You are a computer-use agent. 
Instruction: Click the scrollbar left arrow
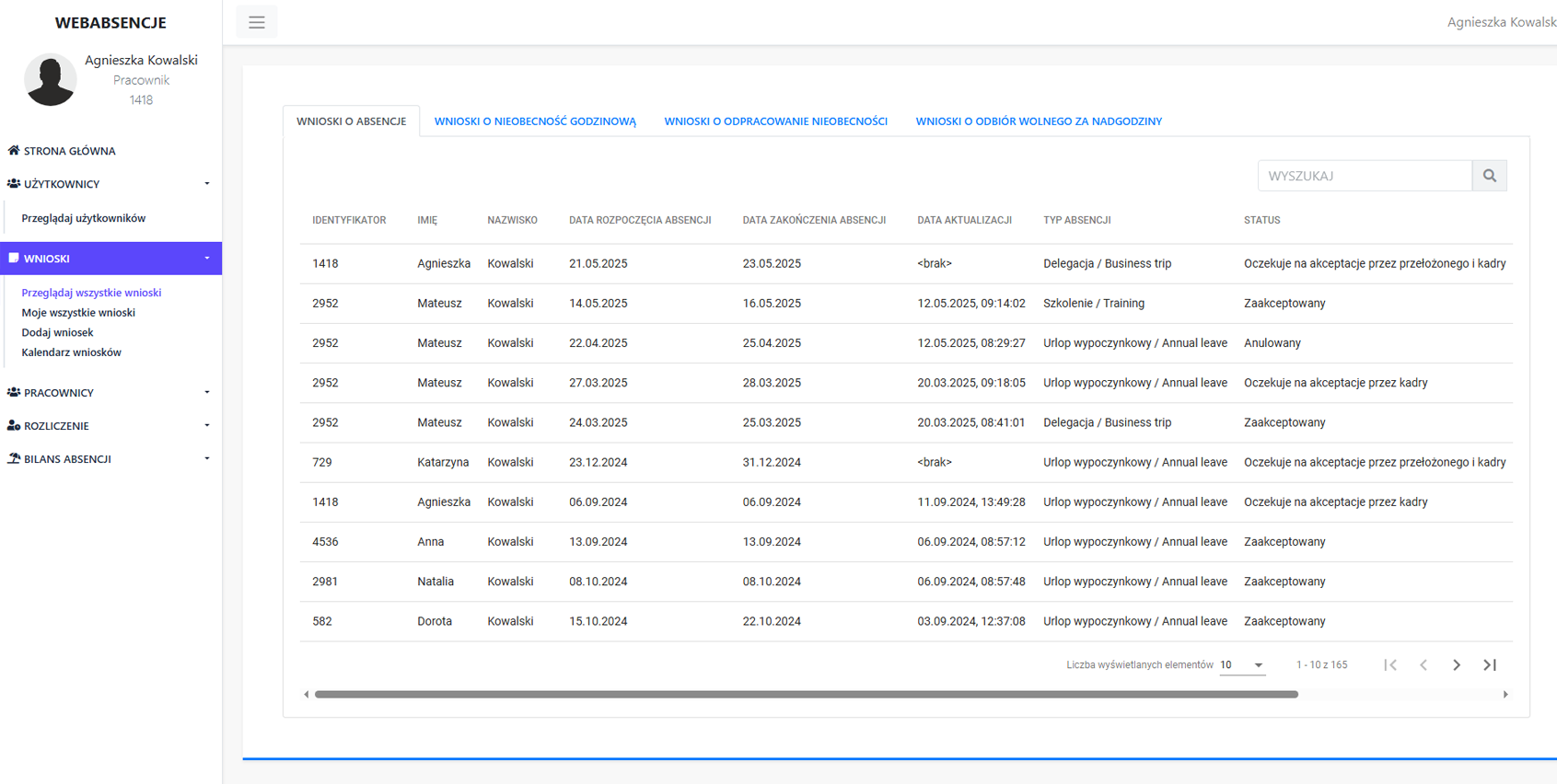(x=307, y=695)
